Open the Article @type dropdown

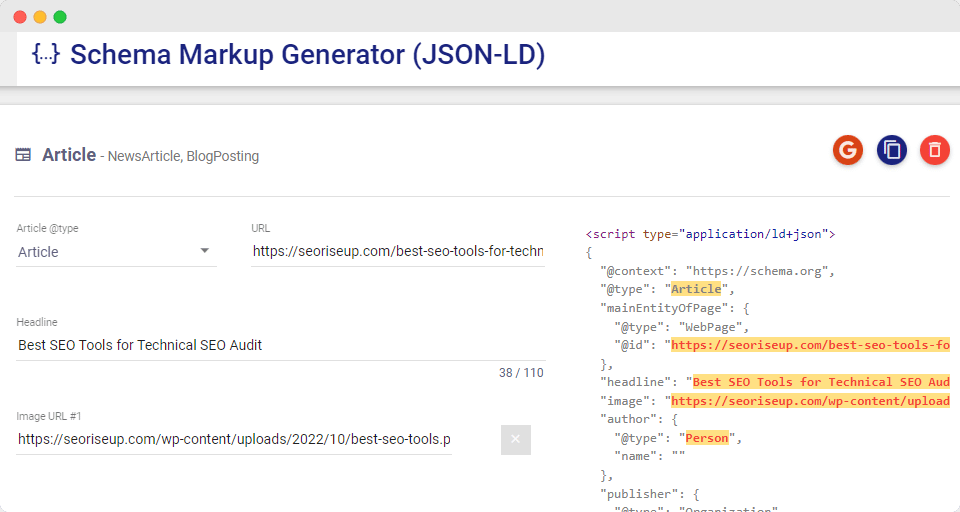tap(116, 252)
